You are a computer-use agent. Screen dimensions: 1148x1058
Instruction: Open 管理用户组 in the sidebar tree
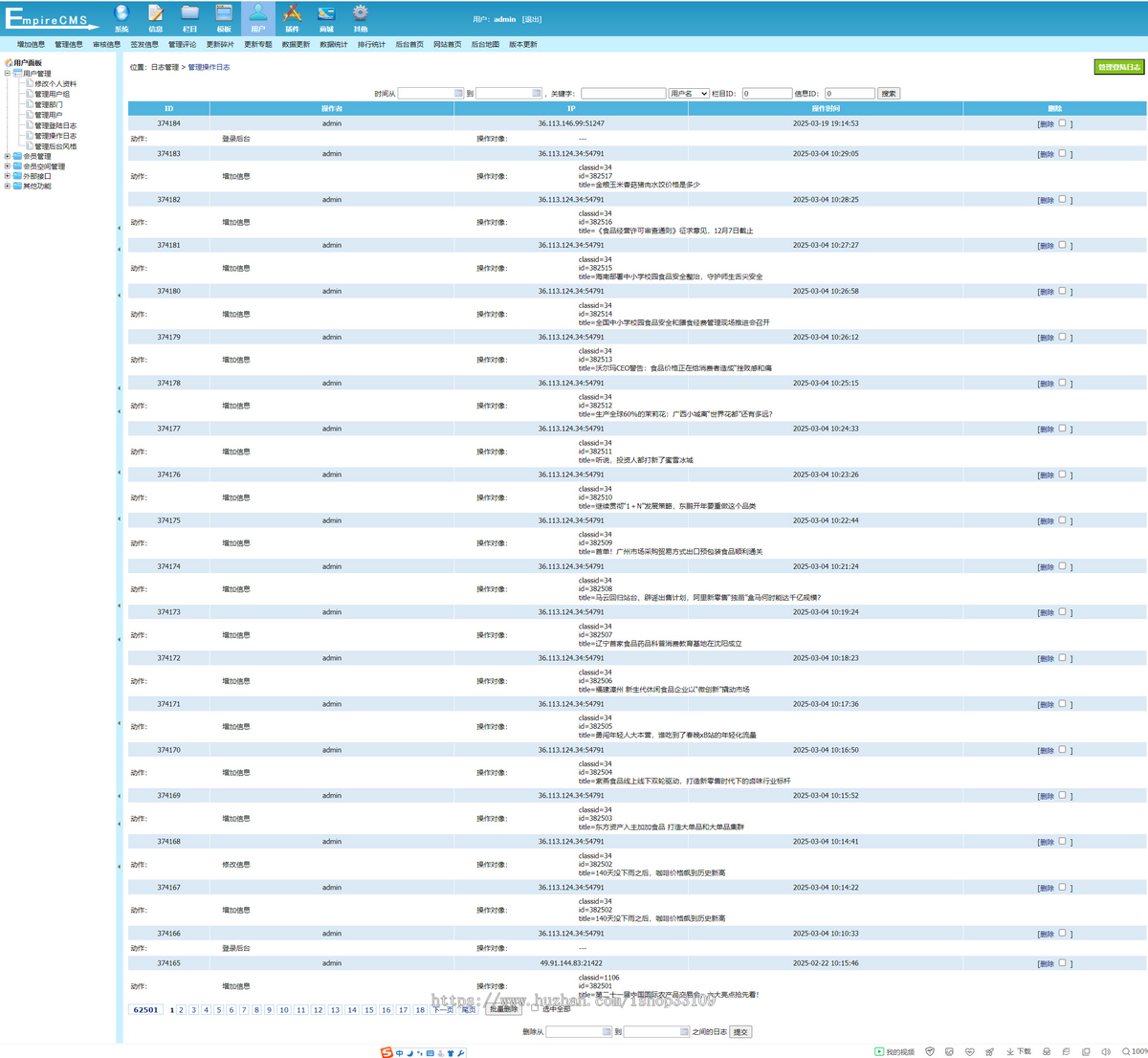52,95
